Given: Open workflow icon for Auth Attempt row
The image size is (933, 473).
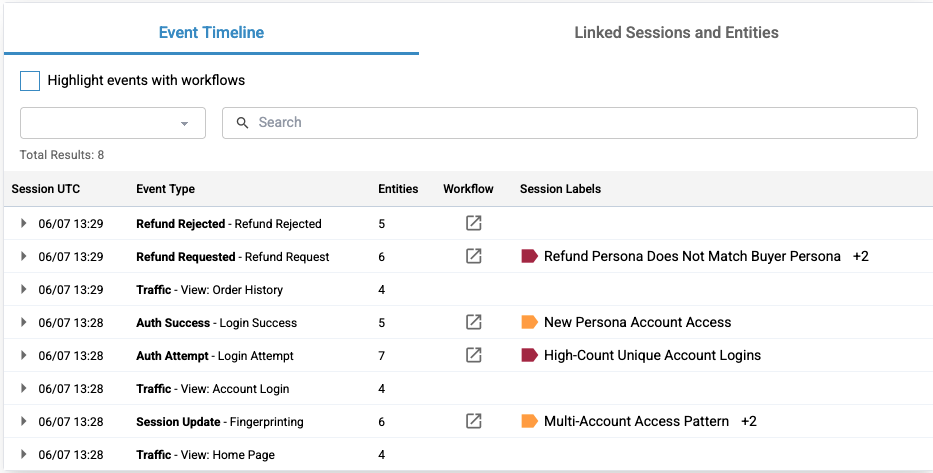Looking at the screenshot, I should (x=474, y=355).
